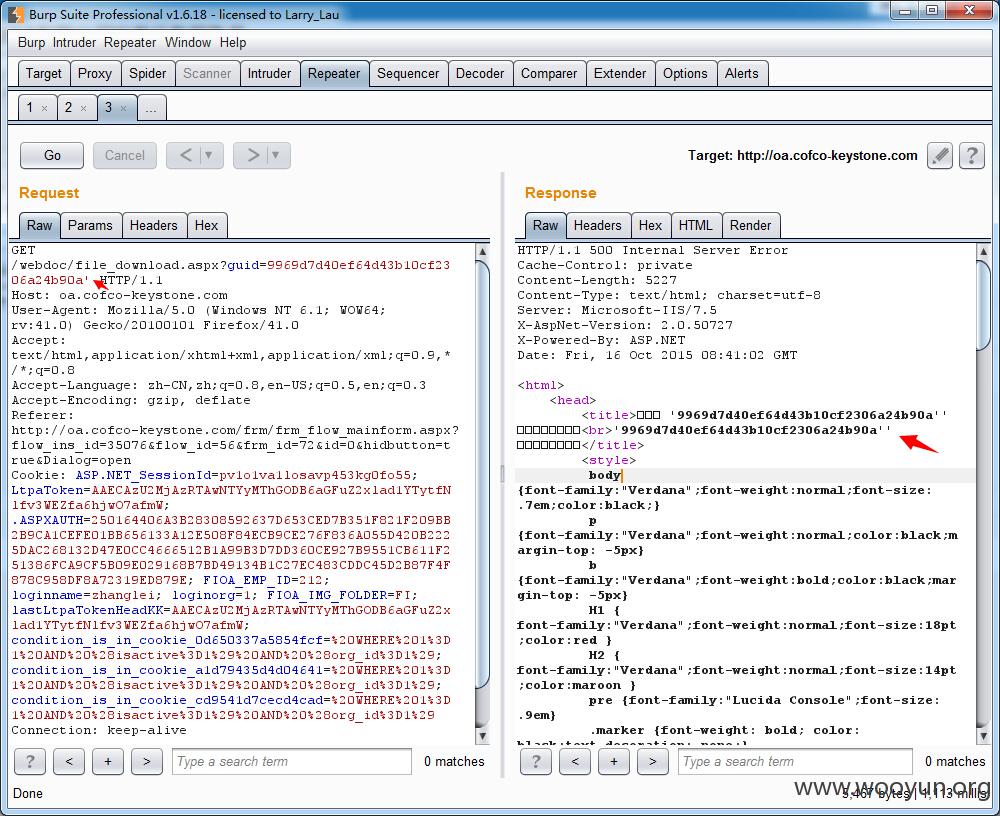Image resolution: width=1000 pixels, height=816 pixels.
Task: Click request pane scroll up arrow
Action: [483, 251]
